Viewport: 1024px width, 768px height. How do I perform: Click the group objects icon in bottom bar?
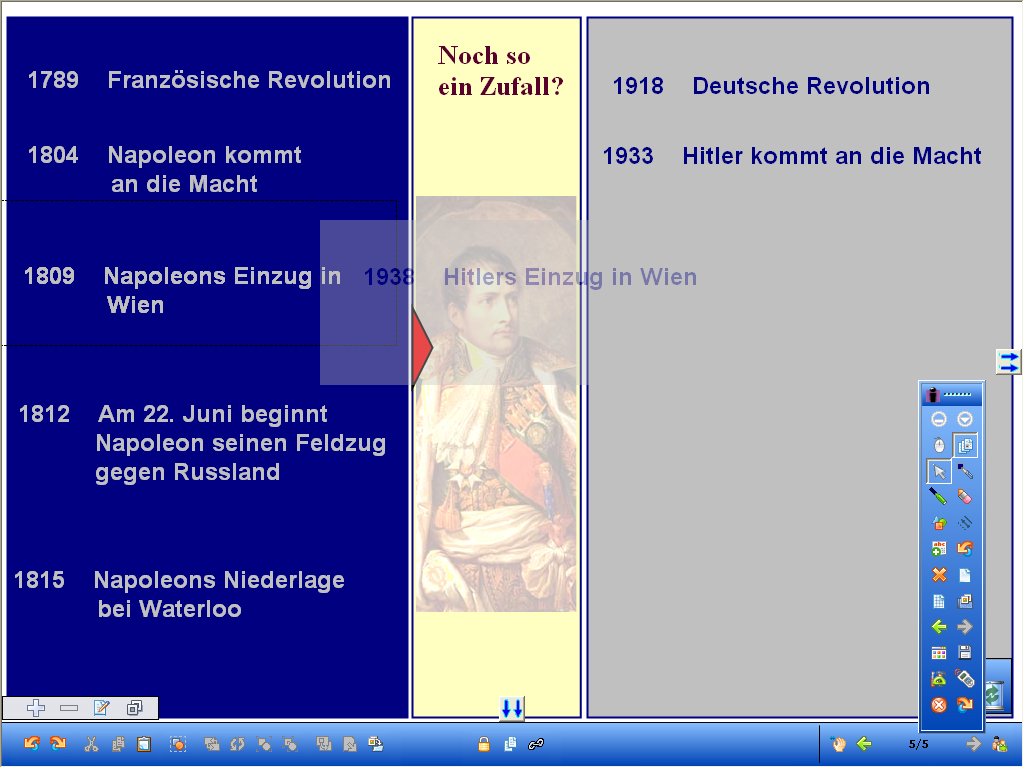point(324,744)
